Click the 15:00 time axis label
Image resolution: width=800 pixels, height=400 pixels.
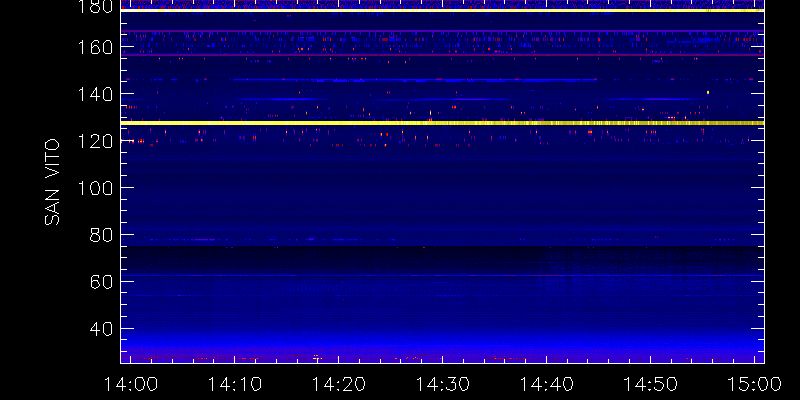point(755,384)
